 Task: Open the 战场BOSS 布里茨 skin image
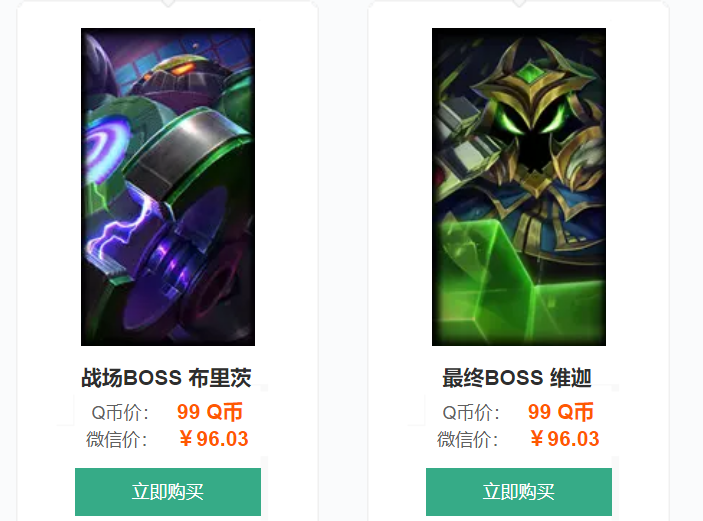(168, 187)
